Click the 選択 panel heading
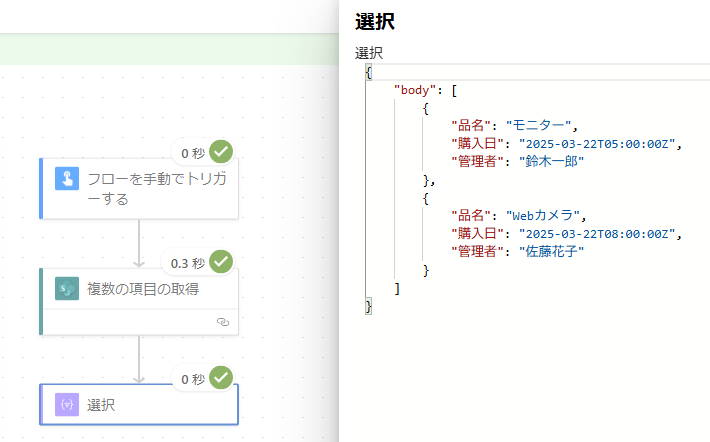The width and height of the screenshot is (710, 442). click(x=375, y=22)
